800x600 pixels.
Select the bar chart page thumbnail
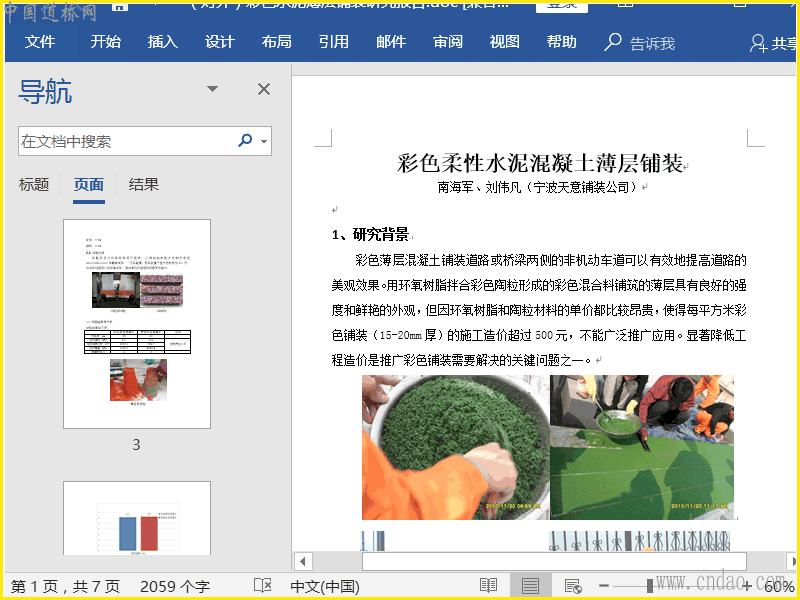click(x=137, y=518)
